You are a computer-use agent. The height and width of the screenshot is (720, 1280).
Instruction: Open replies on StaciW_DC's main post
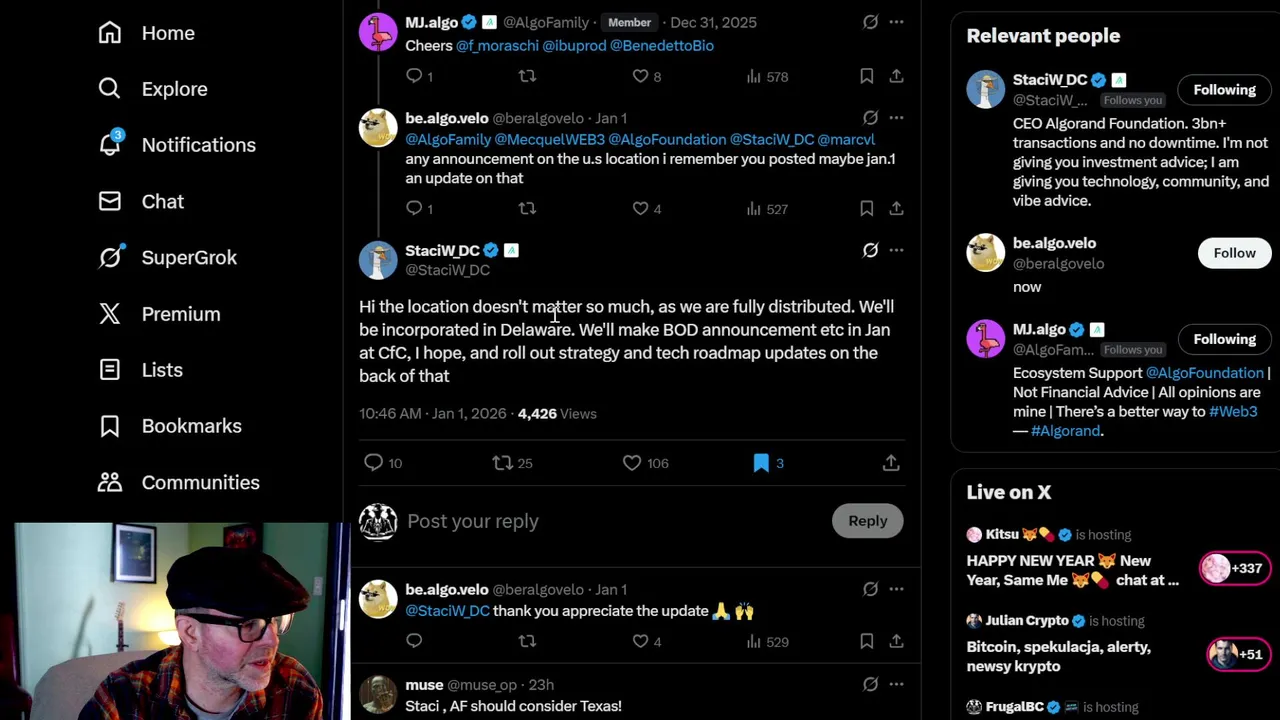(373, 463)
